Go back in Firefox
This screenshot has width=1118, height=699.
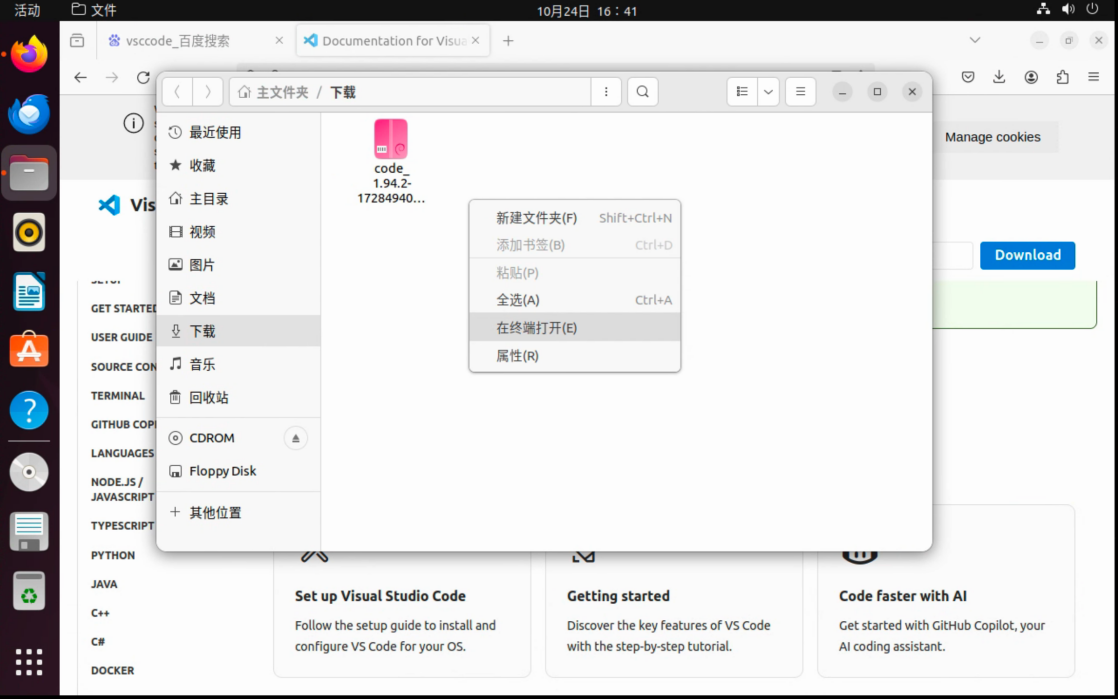pos(81,77)
